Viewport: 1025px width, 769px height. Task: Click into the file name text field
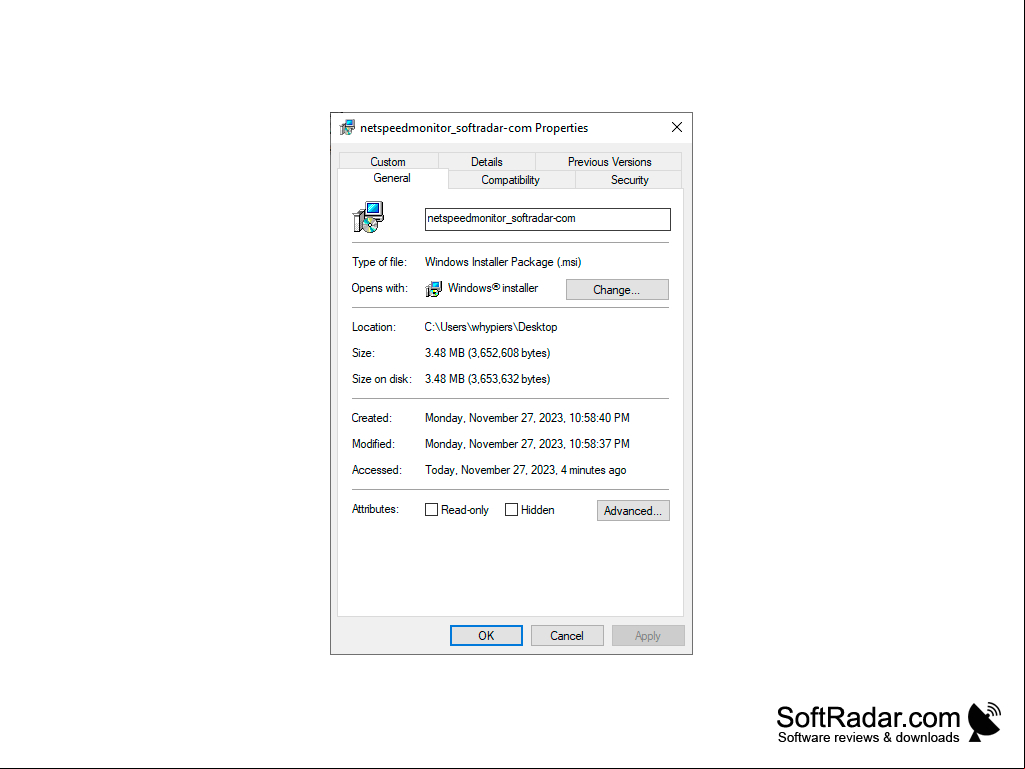coord(548,219)
